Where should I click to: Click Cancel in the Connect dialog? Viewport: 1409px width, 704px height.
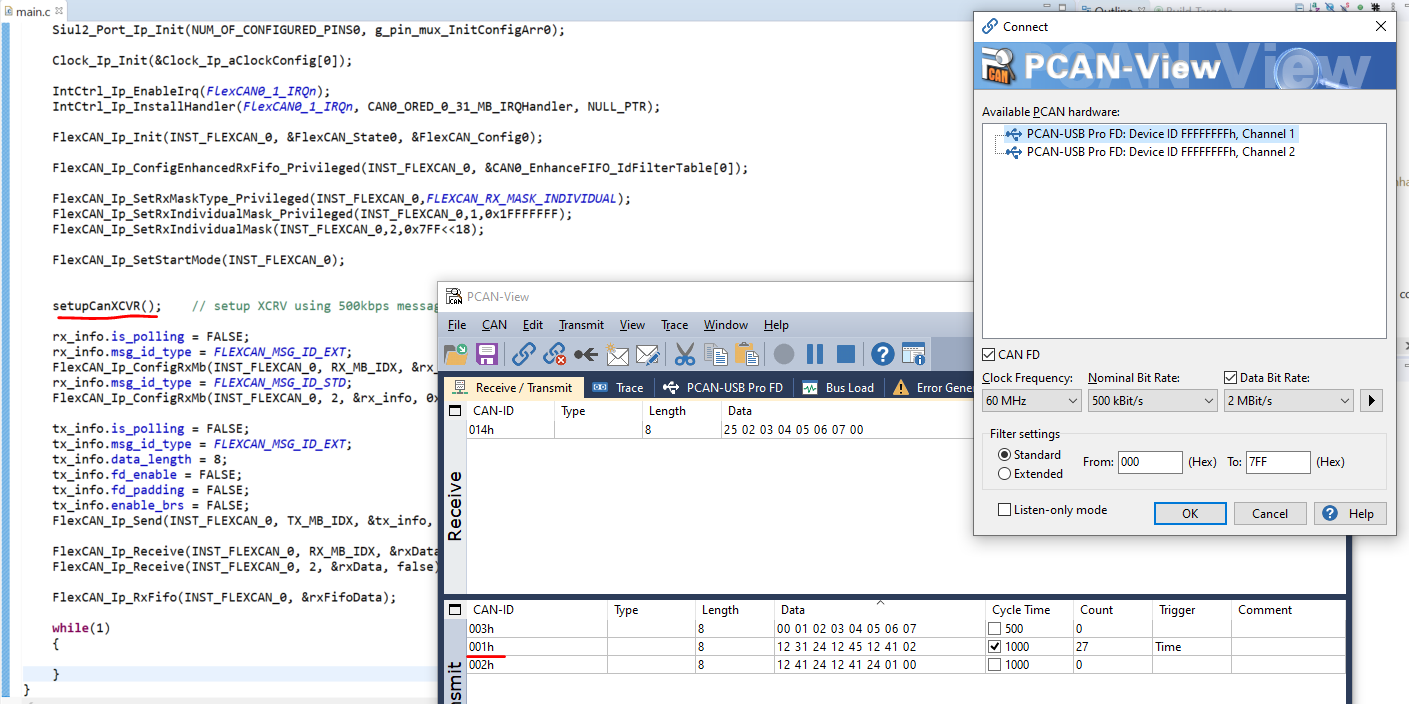click(x=1269, y=513)
